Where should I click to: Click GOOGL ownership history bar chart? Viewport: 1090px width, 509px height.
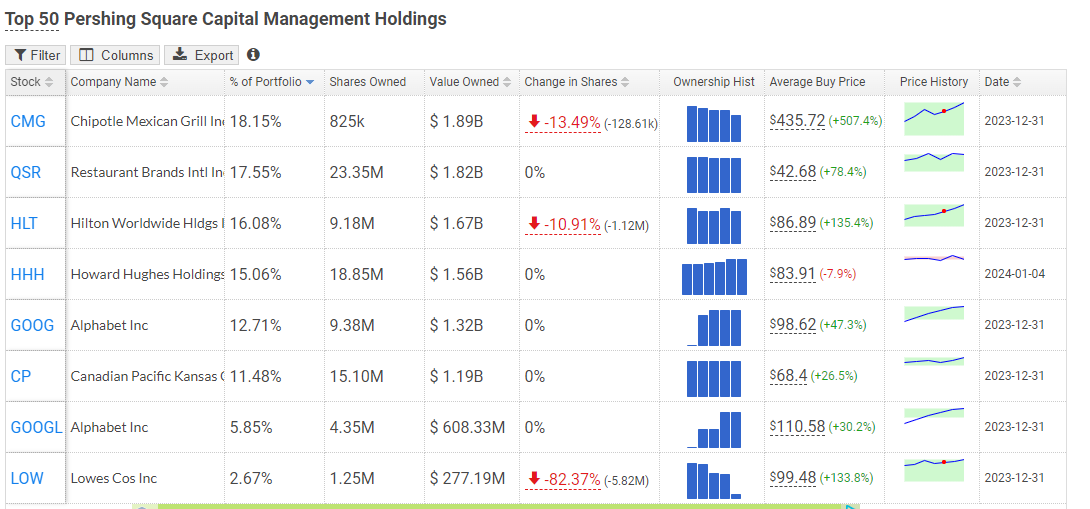coord(714,430)
